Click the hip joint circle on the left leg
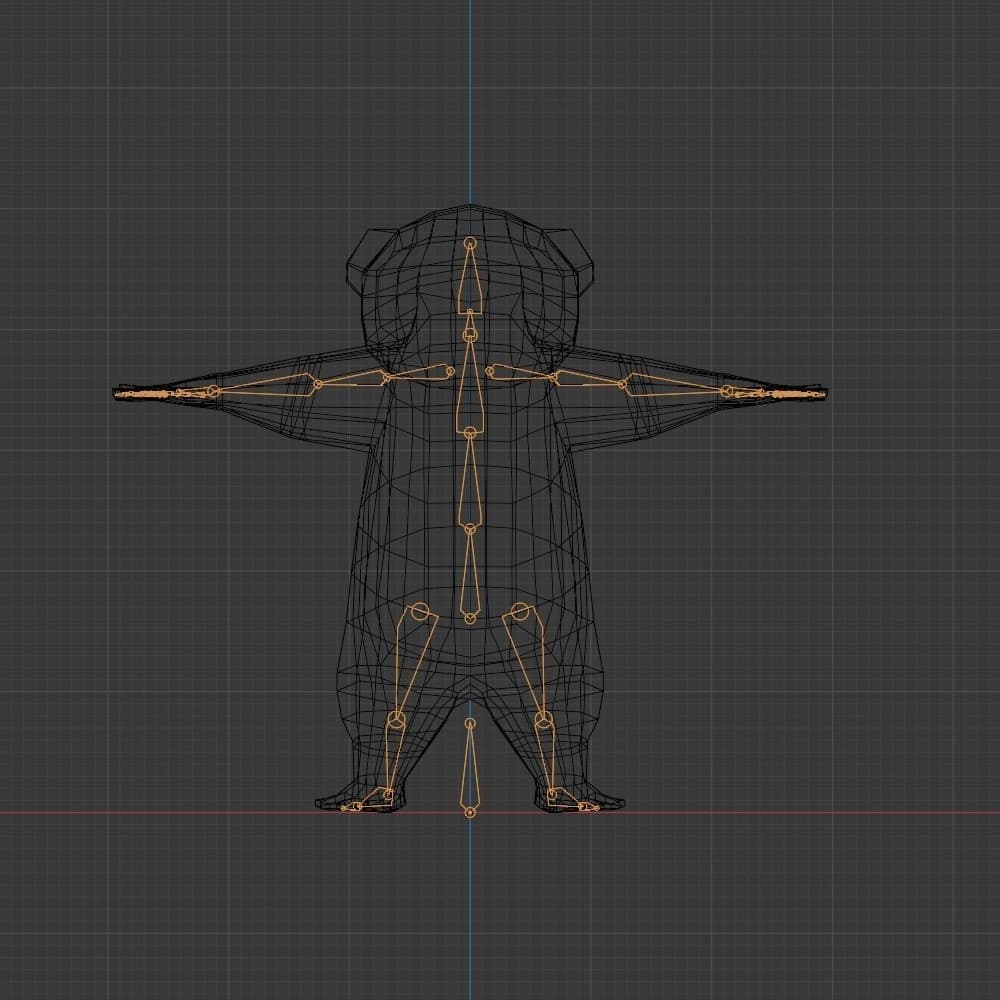The image size is (1000, 1000). click(x=420, y=611)
